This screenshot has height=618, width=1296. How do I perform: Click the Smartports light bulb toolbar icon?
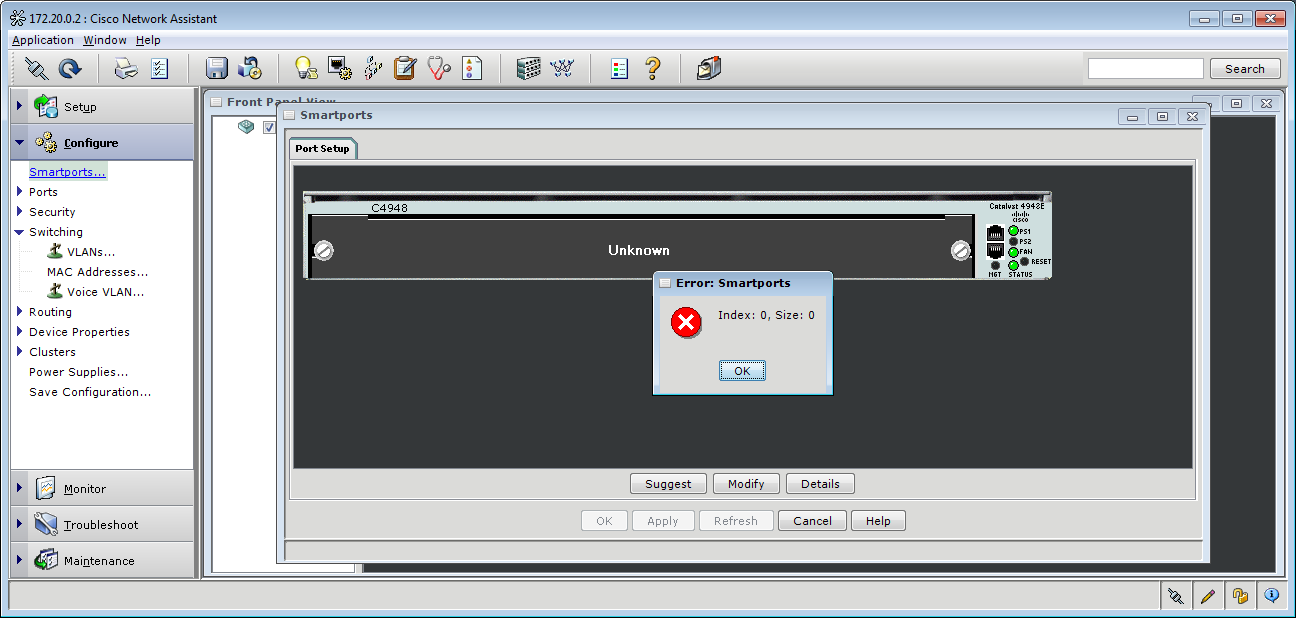point(306,68)
